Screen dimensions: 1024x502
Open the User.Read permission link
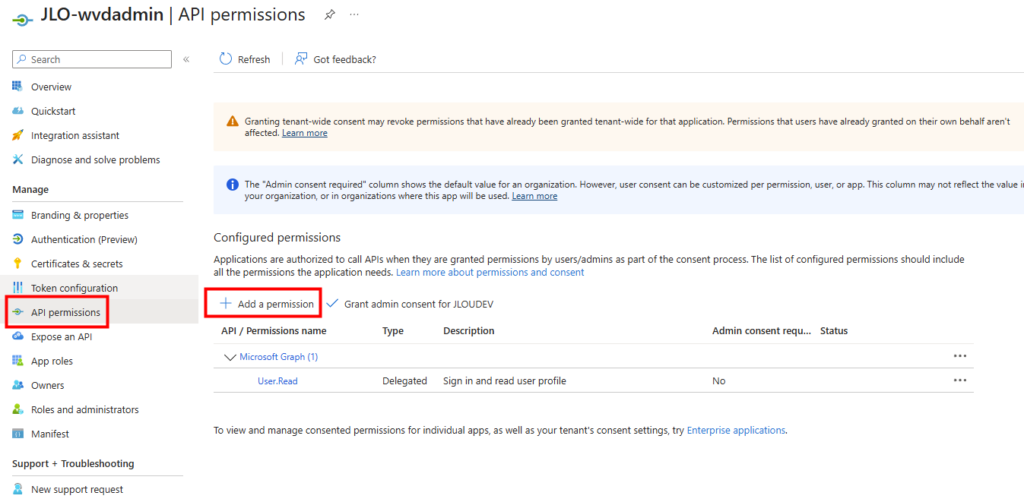tap(277, 381)
